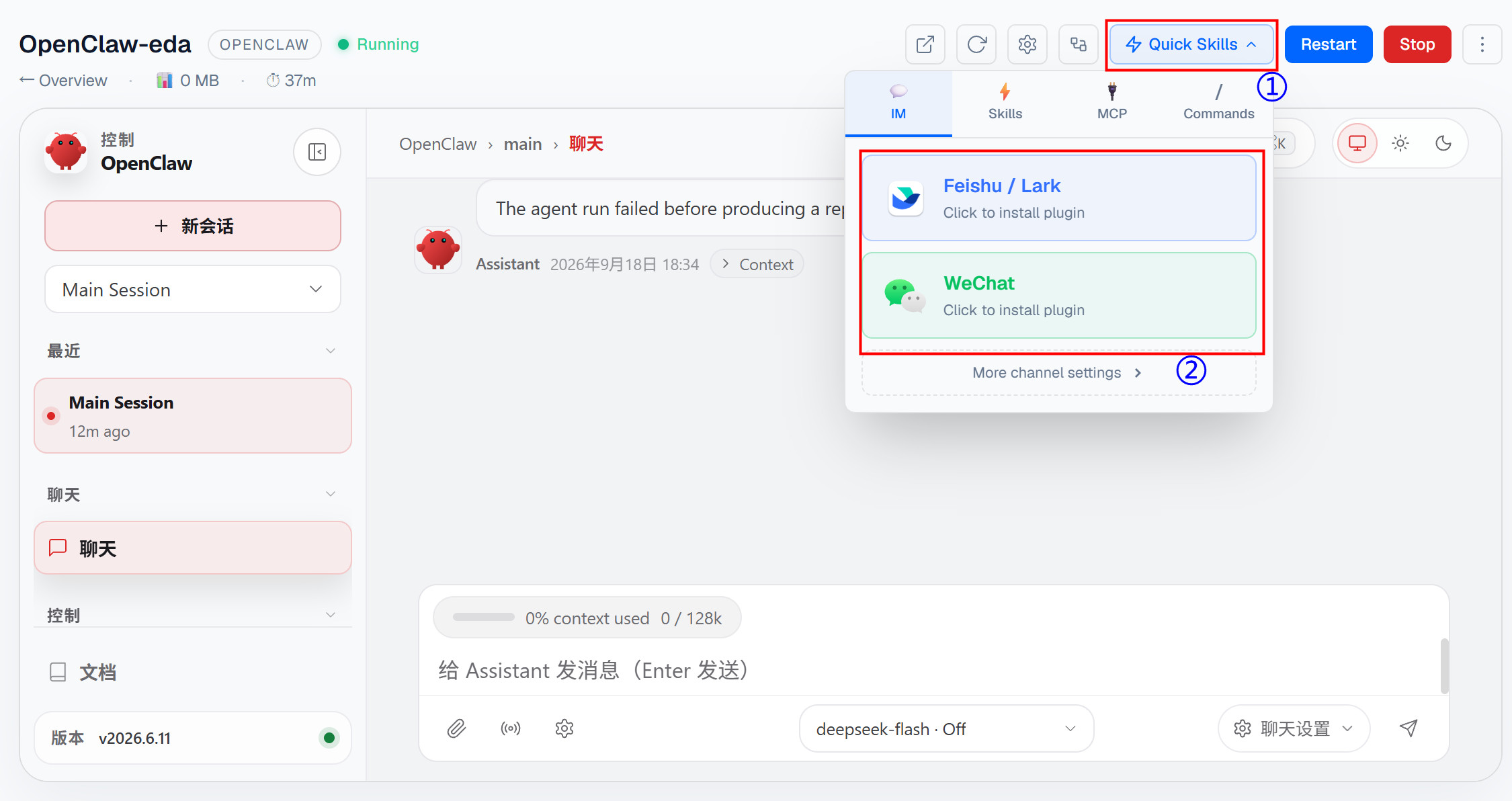Switch to the MCP tab

coord(1112,103)
